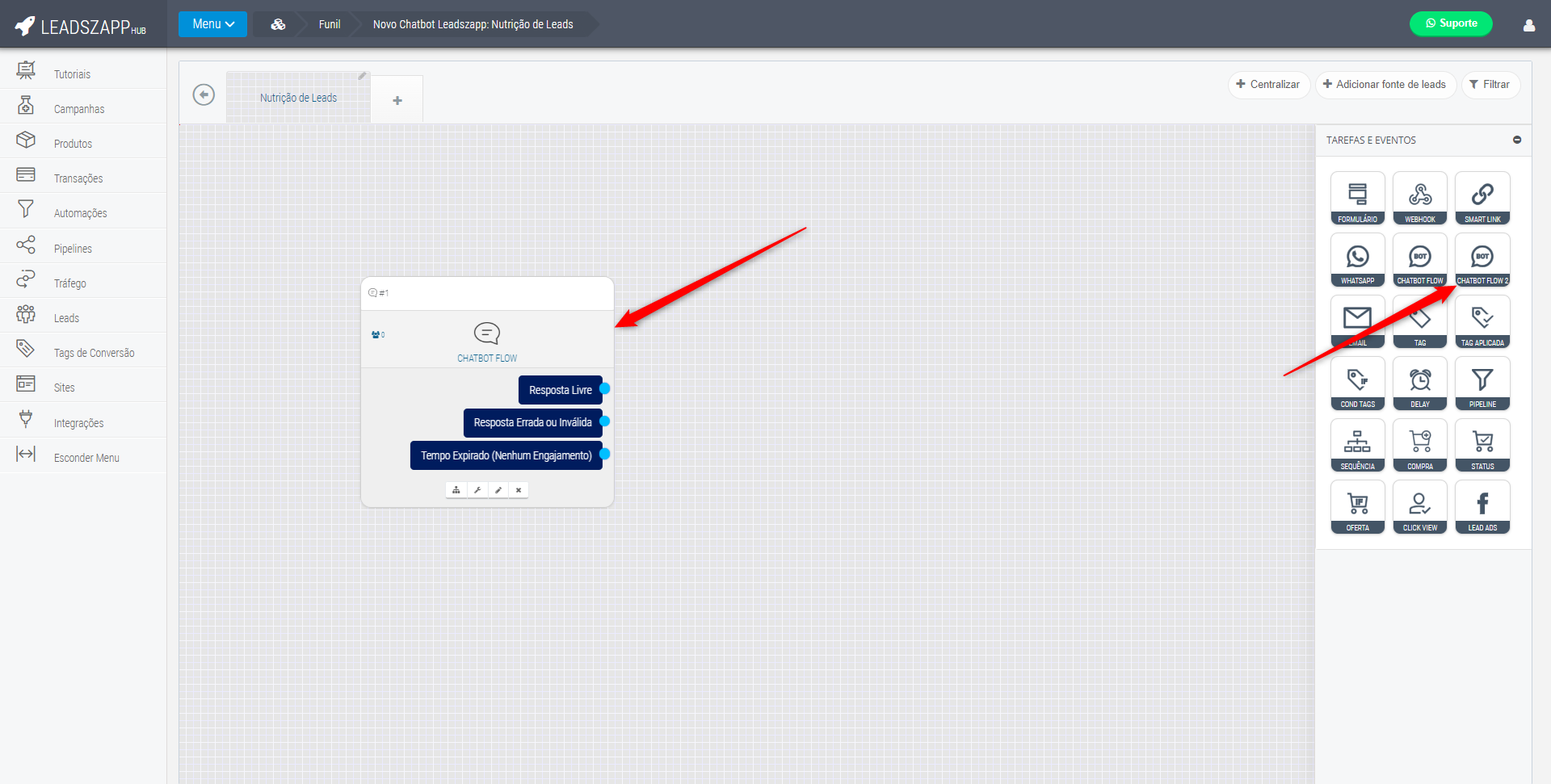Add a new tab with plus

pyautogui.click(x=397, y=100)
